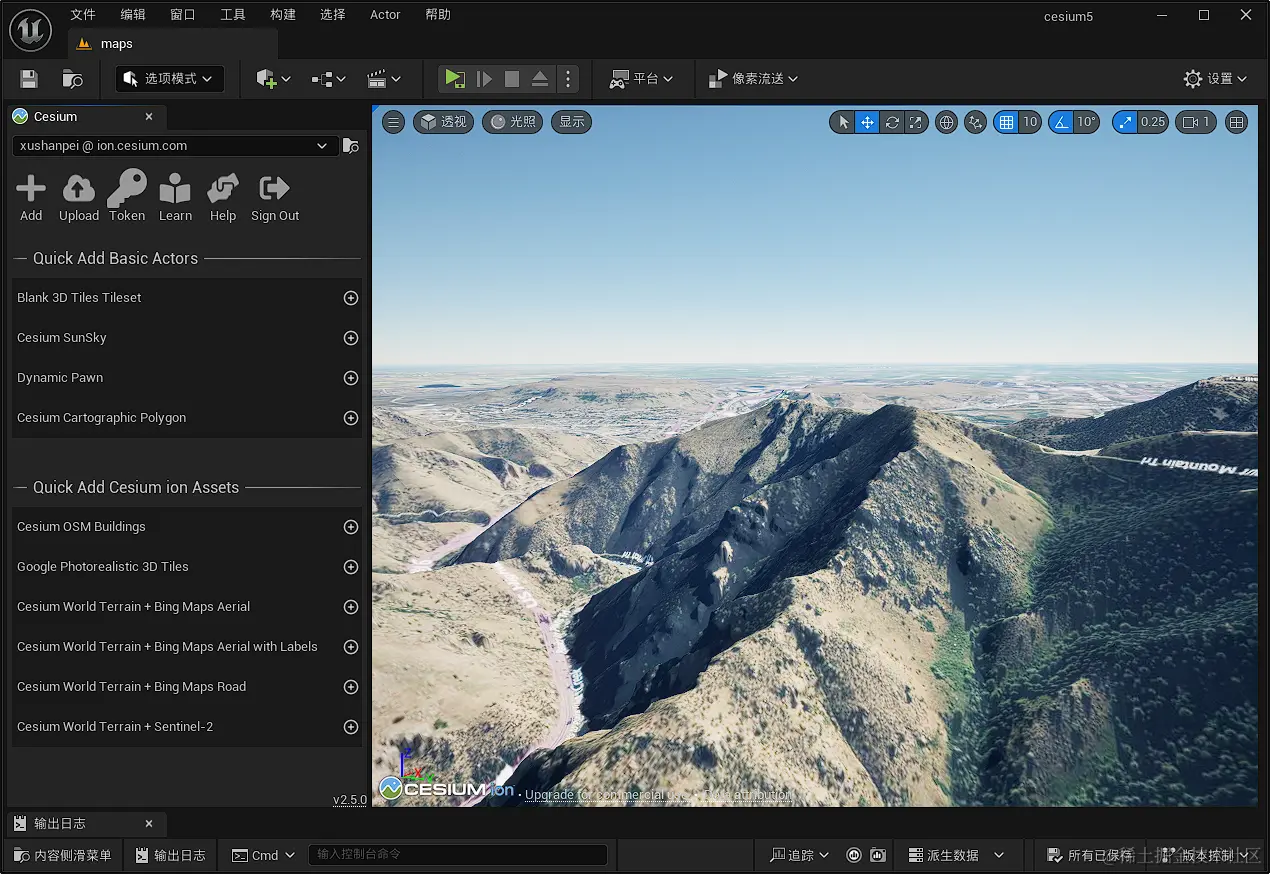Image resolution: width=1270 pixels, height=874 pixels.
Task: Click the save icon in main toolbar
Action: 29,79
